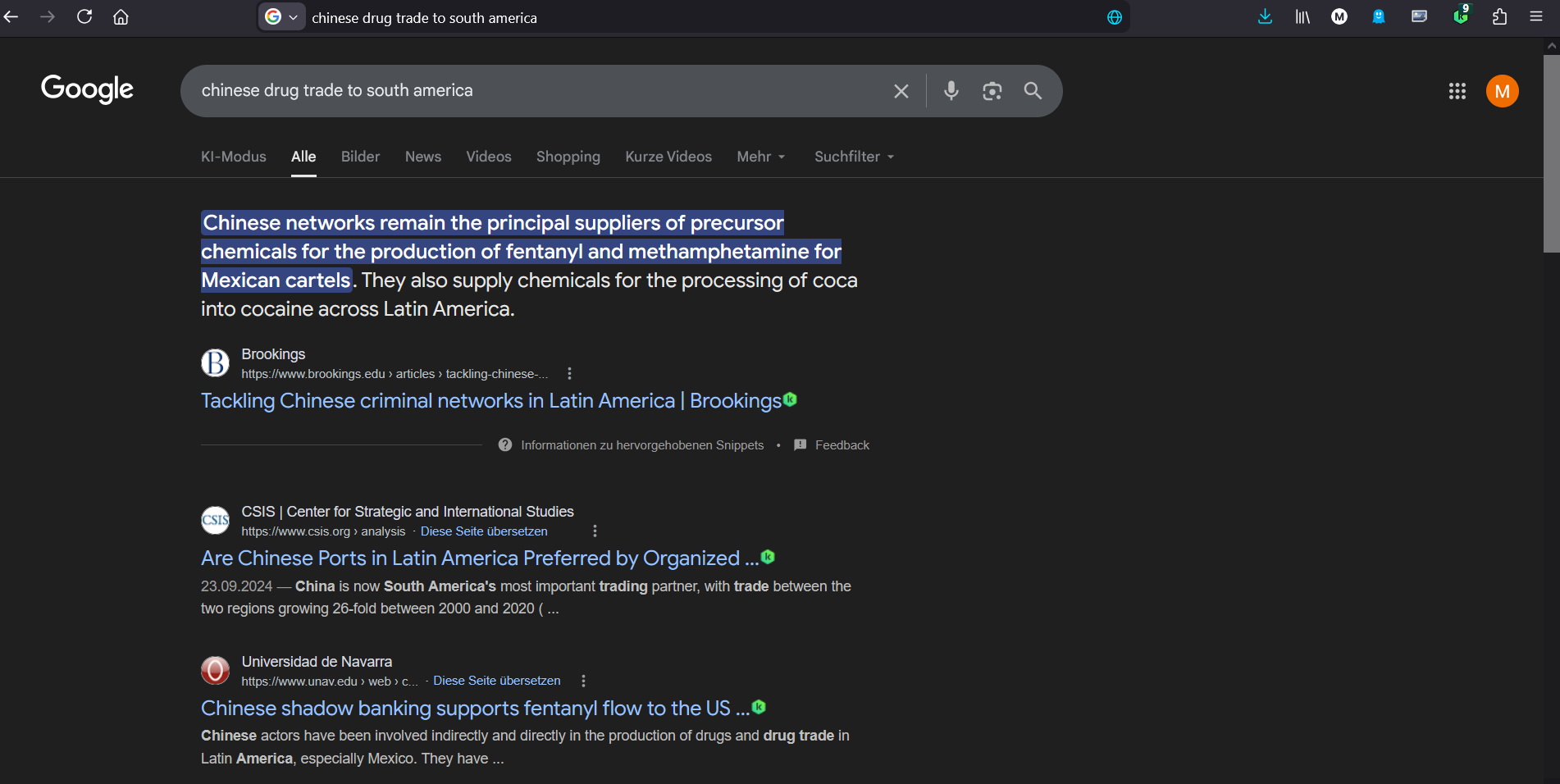Click the translate page icon in address bar
The image size is (1560, 784).
(x=1115, y=17)
